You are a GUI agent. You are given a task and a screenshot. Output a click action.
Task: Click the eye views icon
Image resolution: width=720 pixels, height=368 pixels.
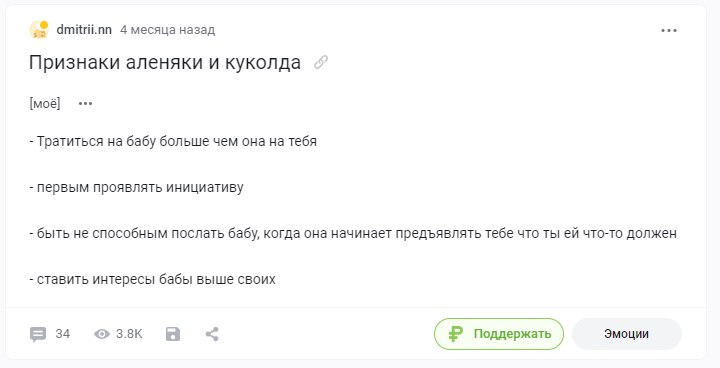[102, 334]
